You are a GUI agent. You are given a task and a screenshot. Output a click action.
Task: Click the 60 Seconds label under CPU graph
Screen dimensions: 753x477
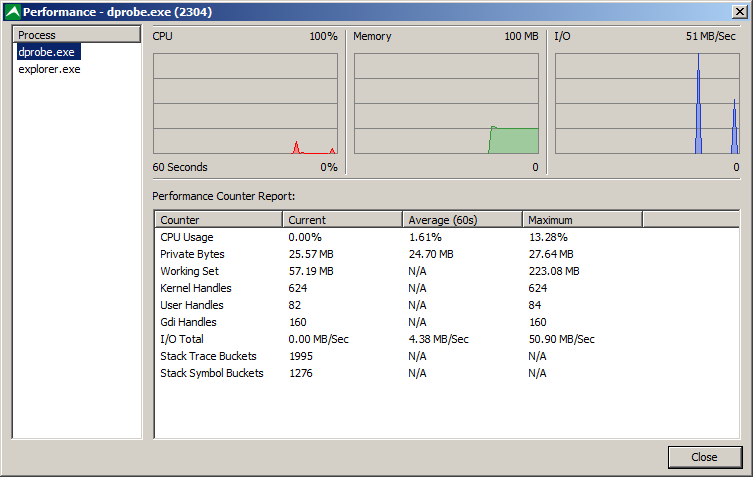(x=180, y=167)
